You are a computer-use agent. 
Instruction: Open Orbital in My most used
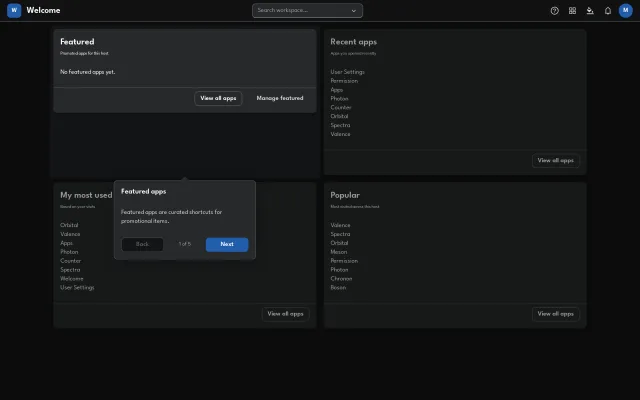coord(69,225)
